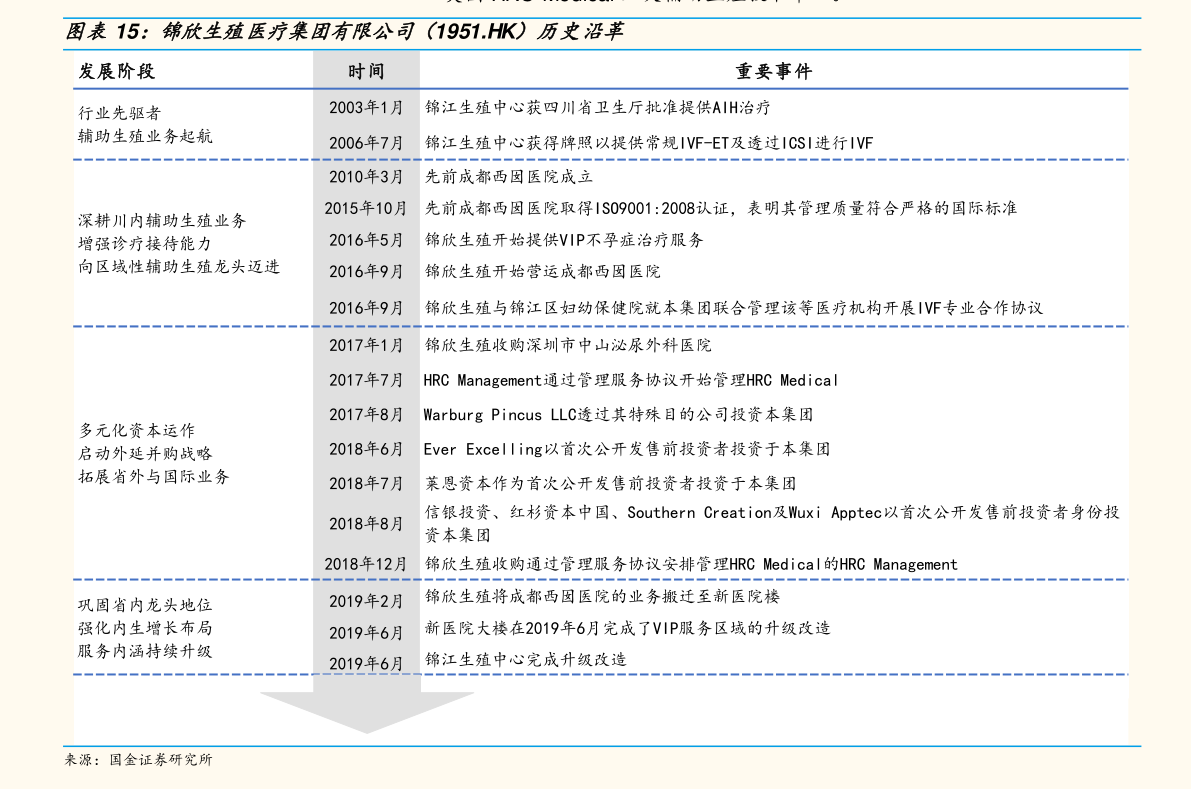Click event about Warburg Pincus LLC
1191x789 pixels.
618,415
